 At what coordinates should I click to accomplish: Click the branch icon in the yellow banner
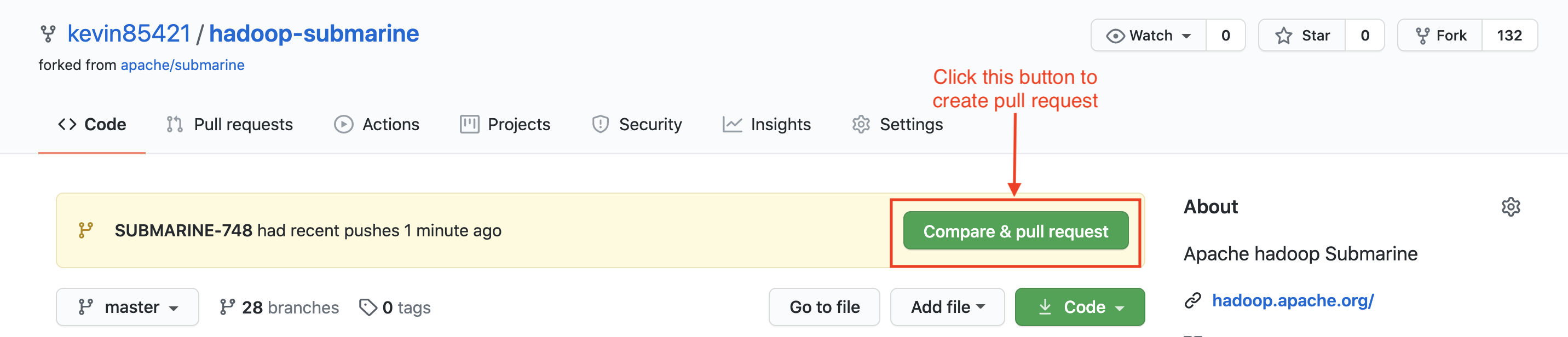86,230
